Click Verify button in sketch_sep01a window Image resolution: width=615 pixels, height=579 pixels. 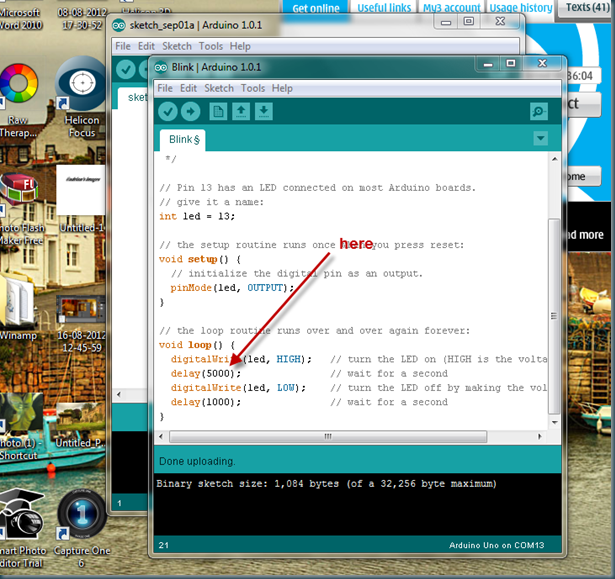click(126, 70)
